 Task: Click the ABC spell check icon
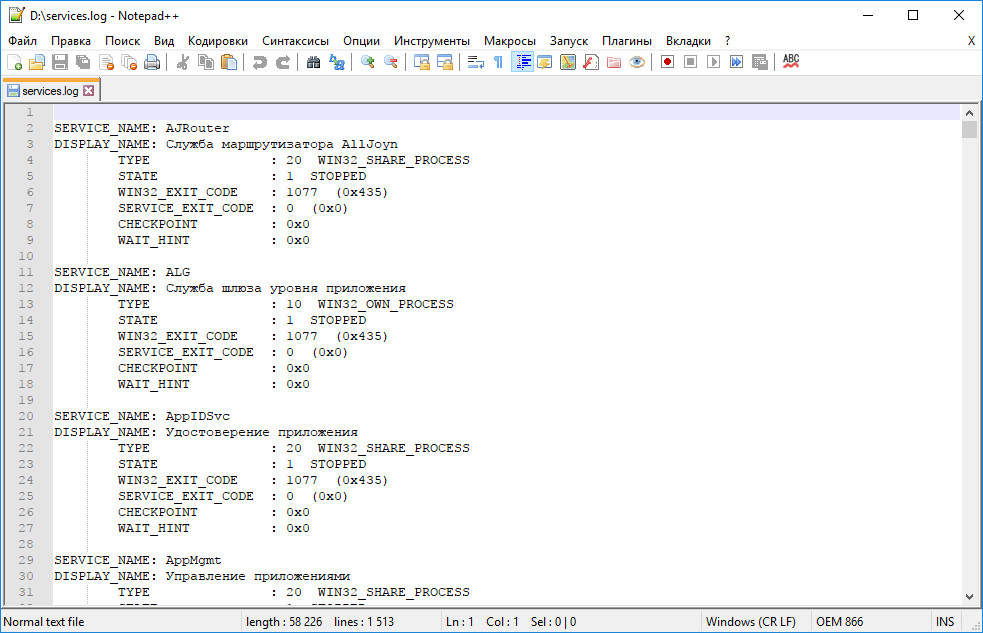point(791,61)
